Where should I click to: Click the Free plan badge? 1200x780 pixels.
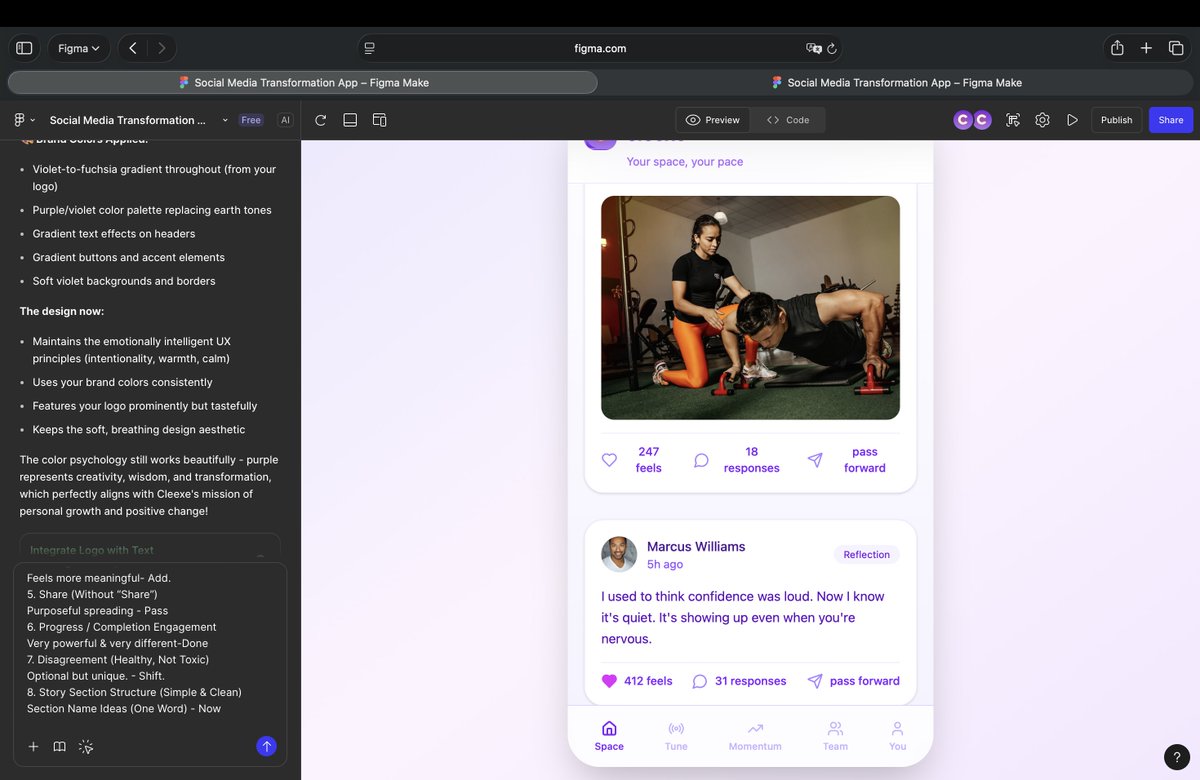[251, 120]
